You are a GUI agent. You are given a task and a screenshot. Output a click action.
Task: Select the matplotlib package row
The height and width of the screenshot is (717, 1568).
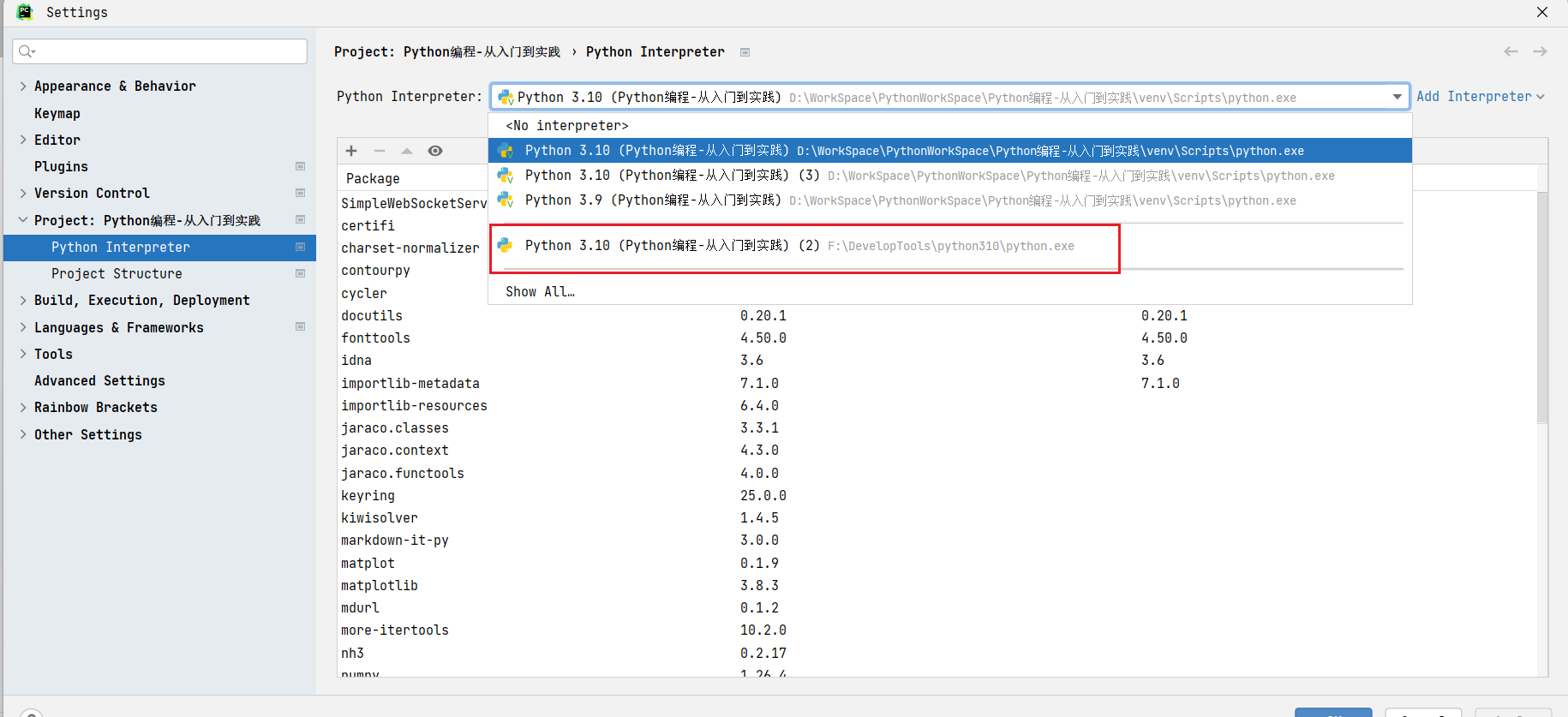click(937, 585)
